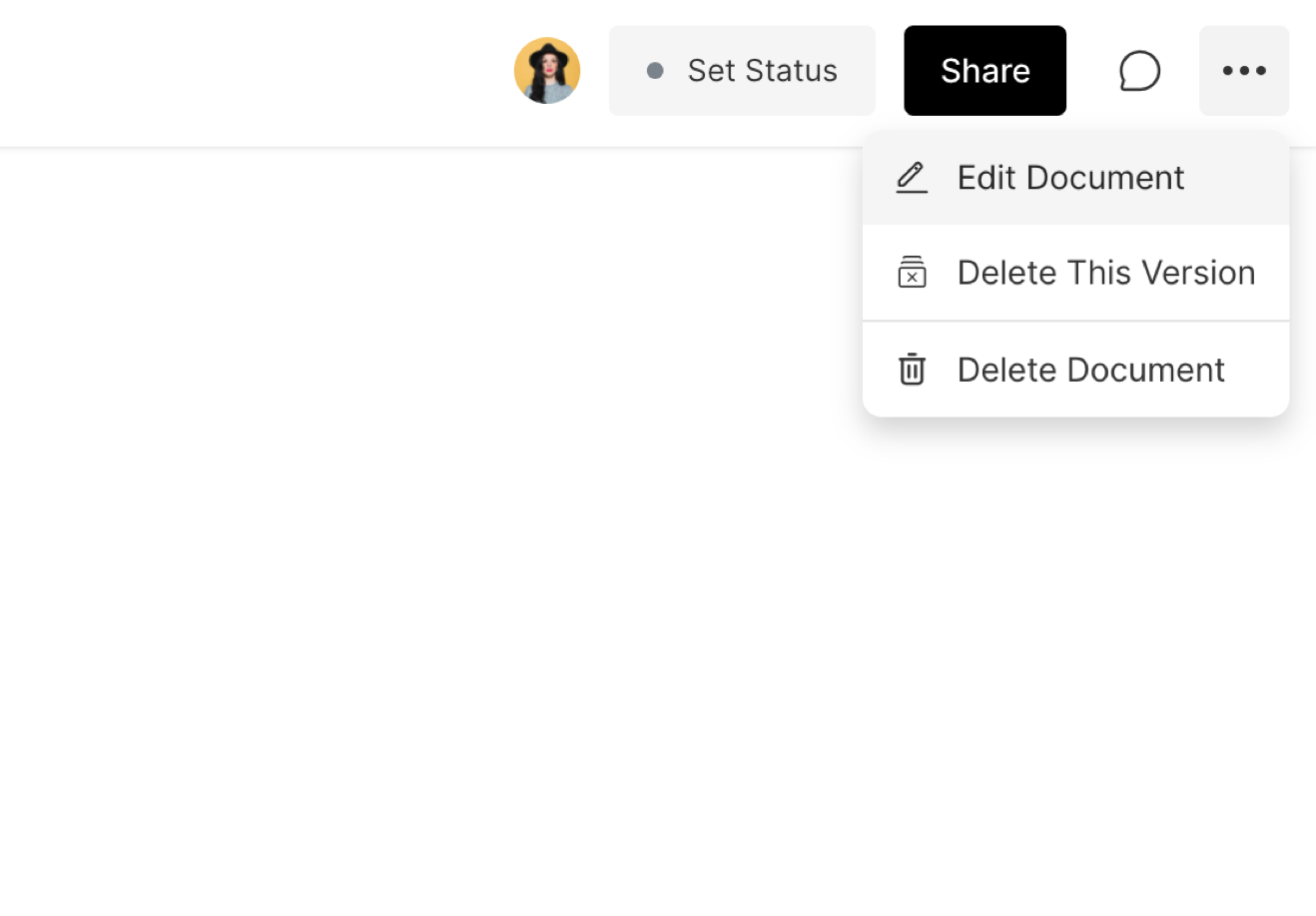Viewport: 1316px width, 916px height.
Task: Click the Share label text
Action: tap(985, 71)
